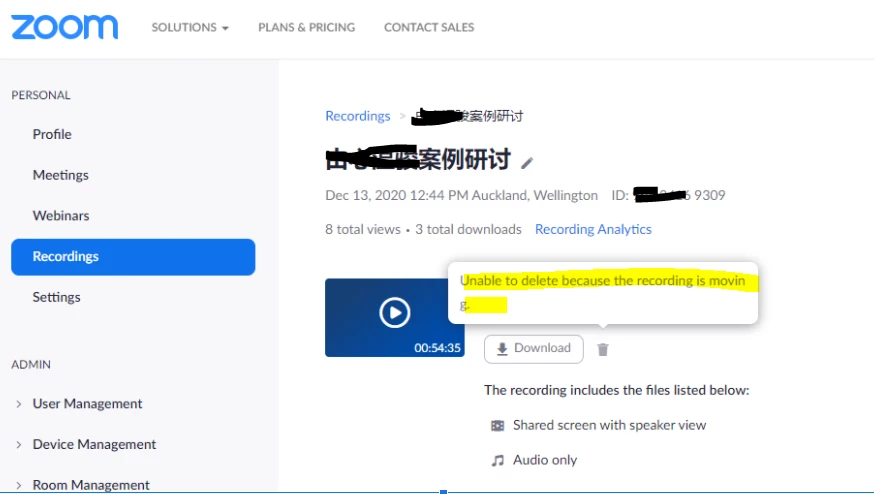Viewport: 874px width, 494px height.
Task: Click the recording thumbnail duration 00:54:35
Action: coord(437,348)
